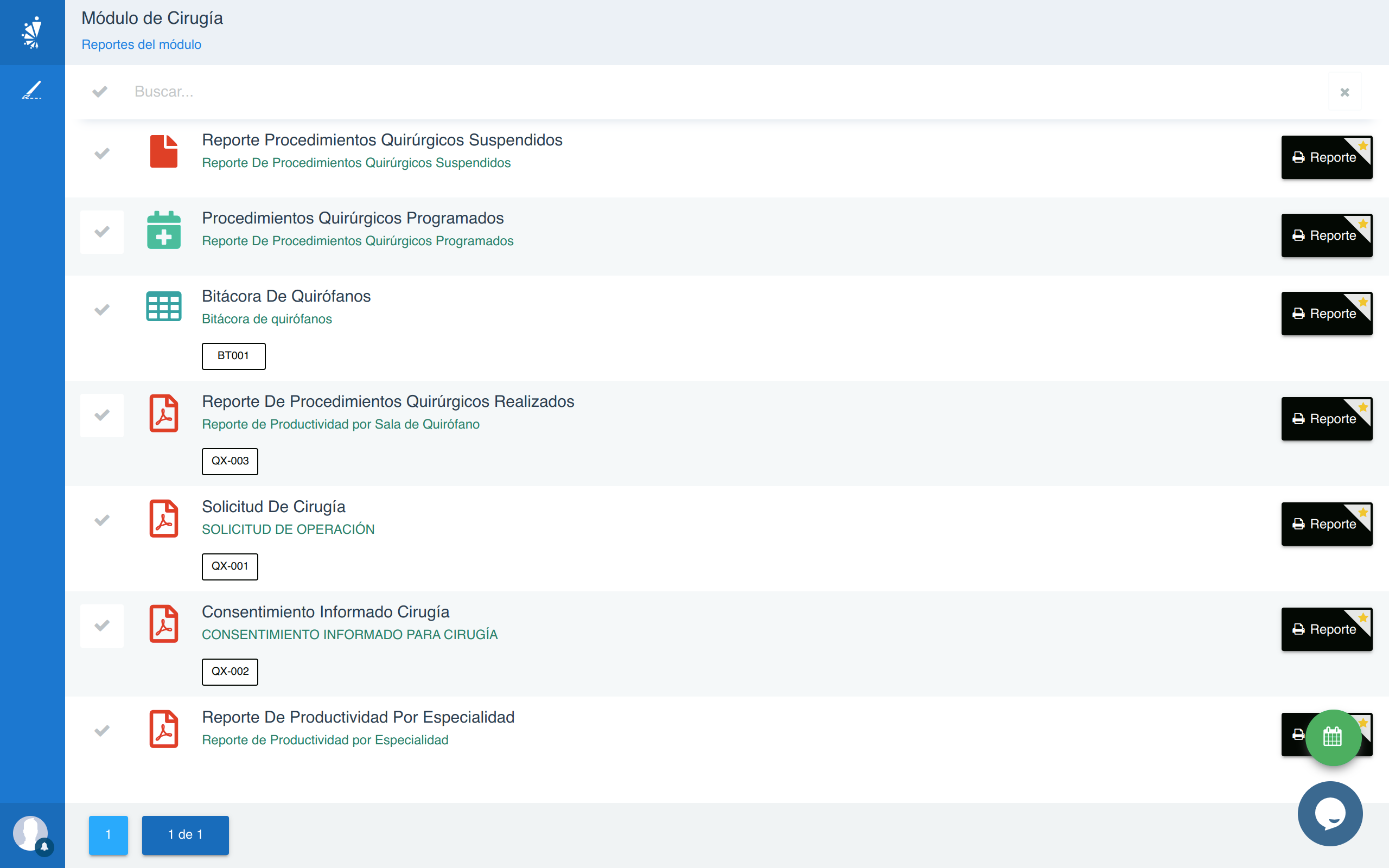The width and height of the screenshot is (1389, 868).
Task: Clear the search with the X button
Action: 1344,92
